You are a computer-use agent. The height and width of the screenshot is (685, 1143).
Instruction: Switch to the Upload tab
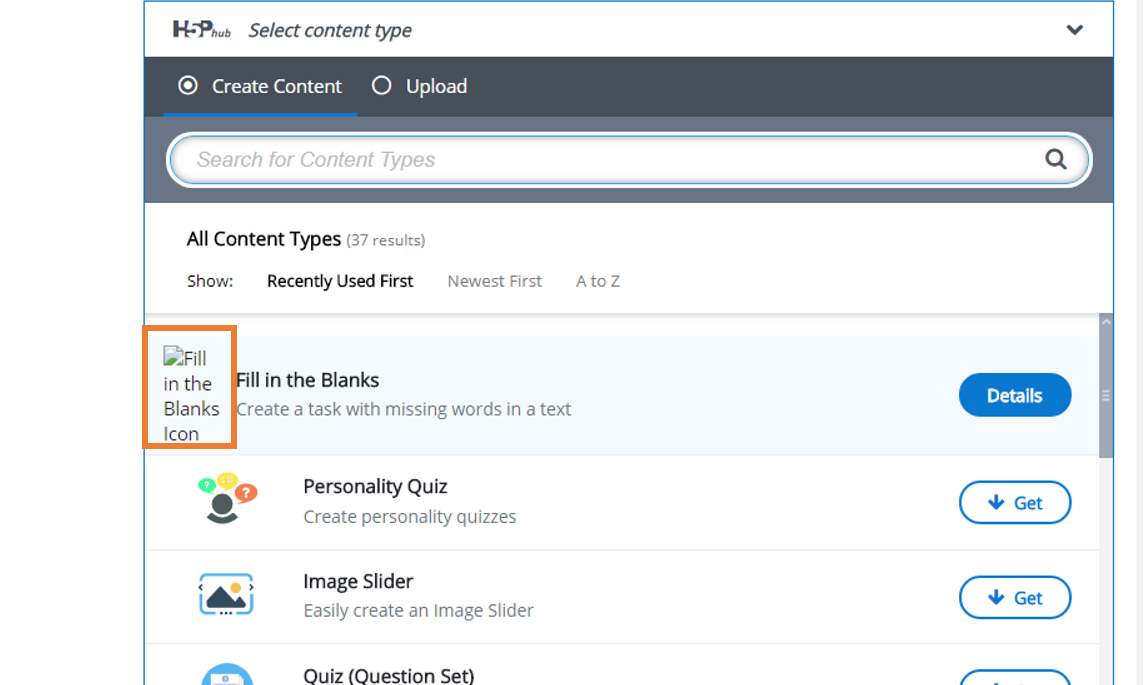(420, 87)
